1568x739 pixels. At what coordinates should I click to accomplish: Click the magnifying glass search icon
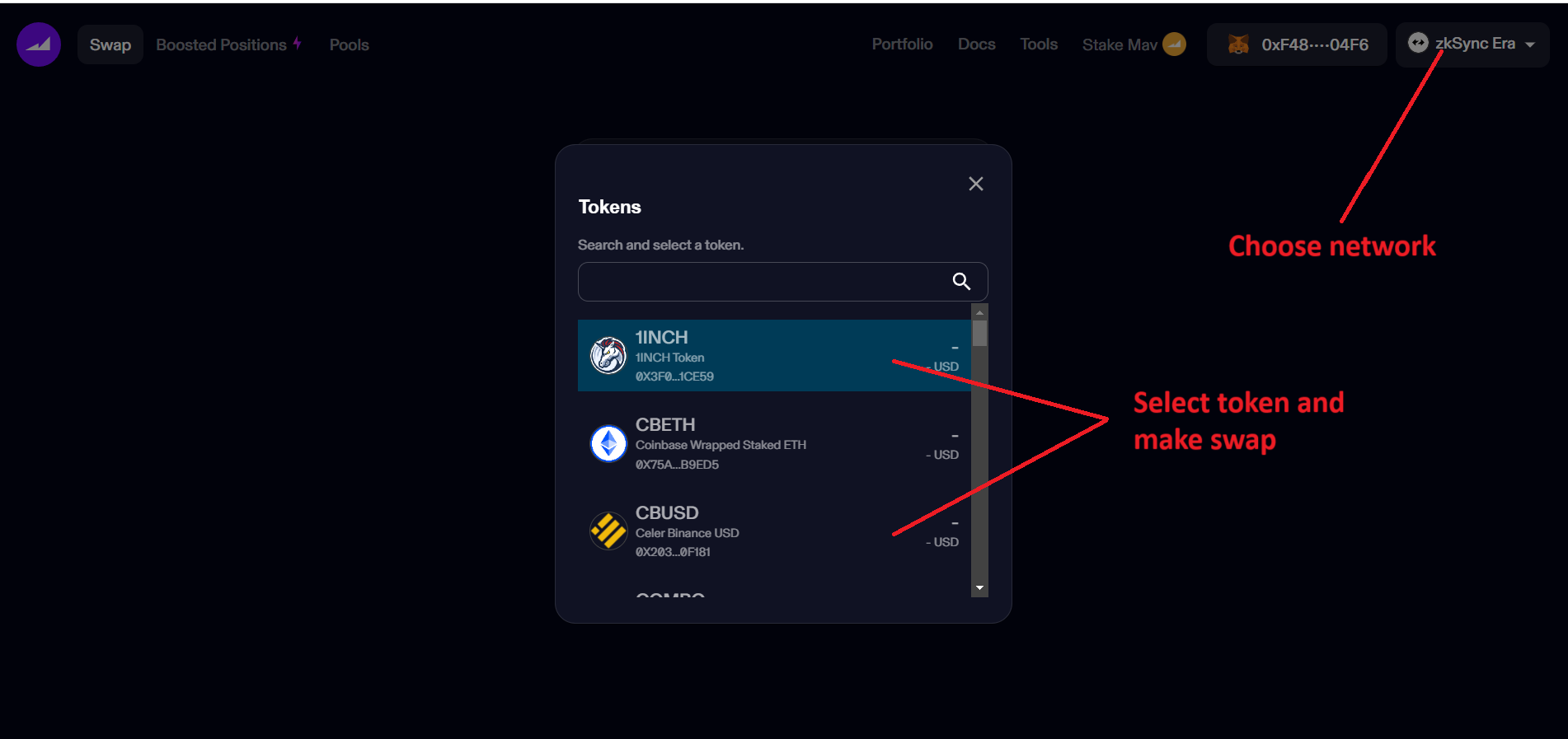click(x=961, y=282)
